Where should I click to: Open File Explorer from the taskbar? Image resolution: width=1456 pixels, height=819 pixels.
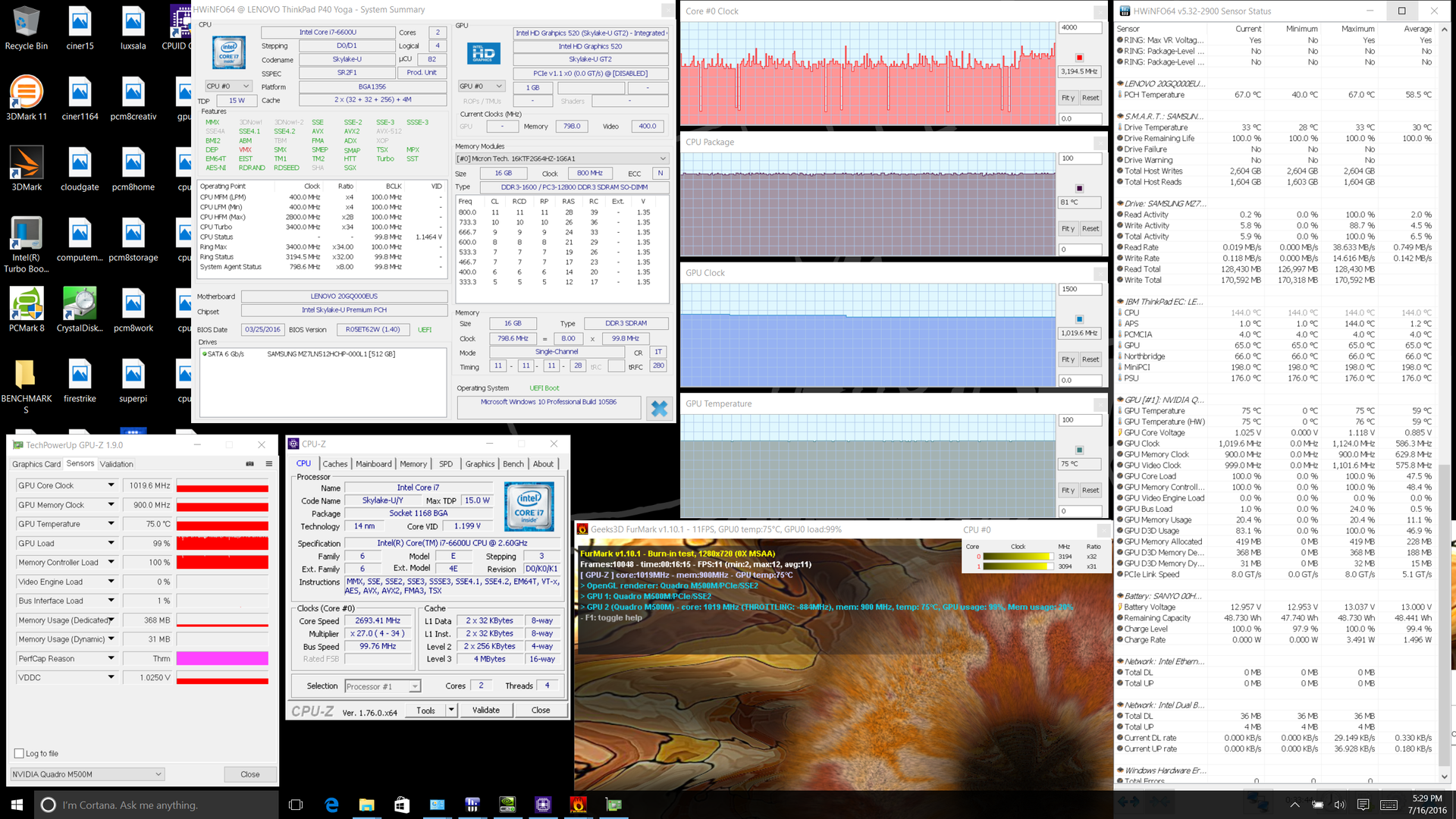(366, 805)
